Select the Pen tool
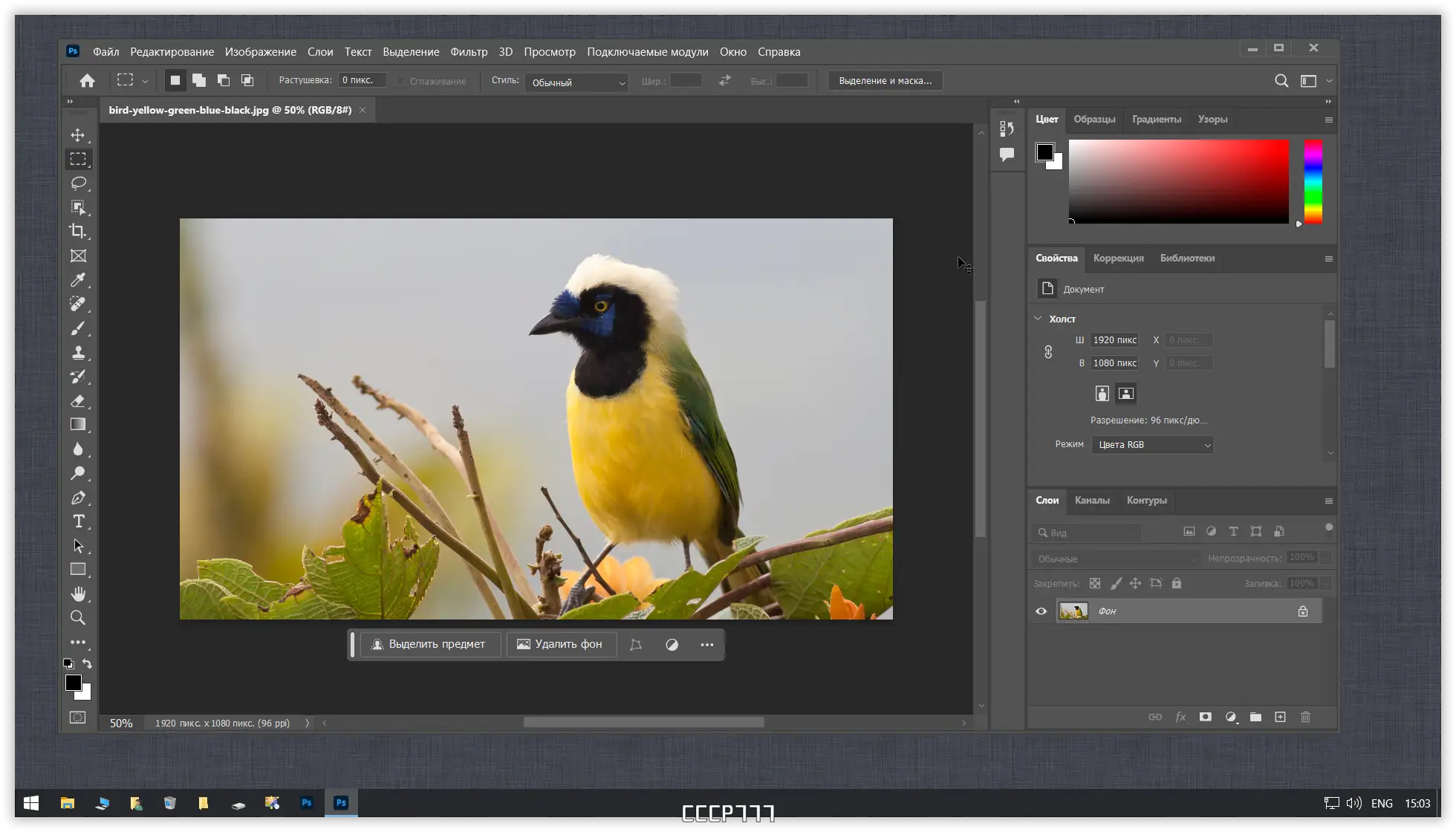 point(78,498)
